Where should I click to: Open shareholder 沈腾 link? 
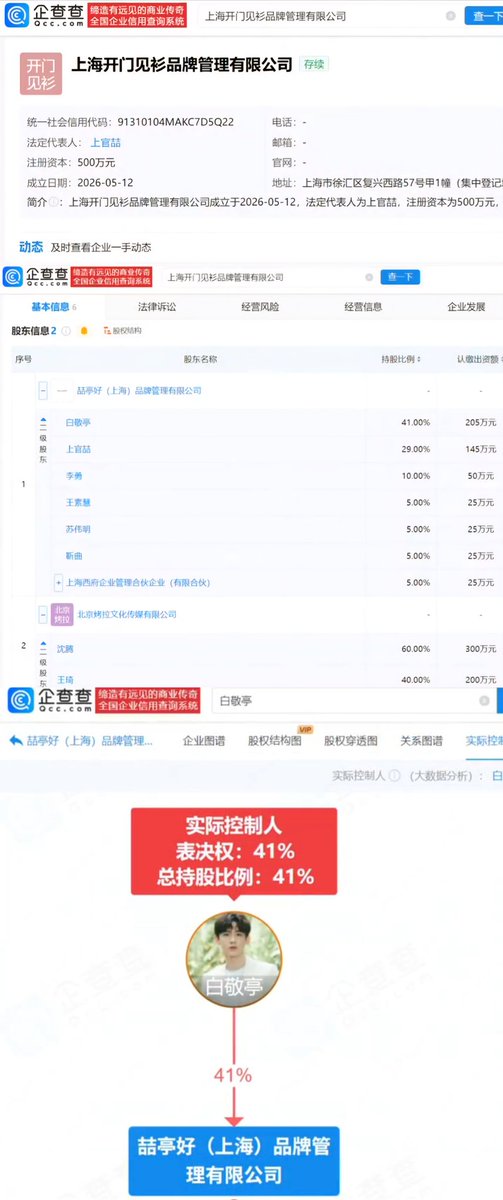point(65,649)
